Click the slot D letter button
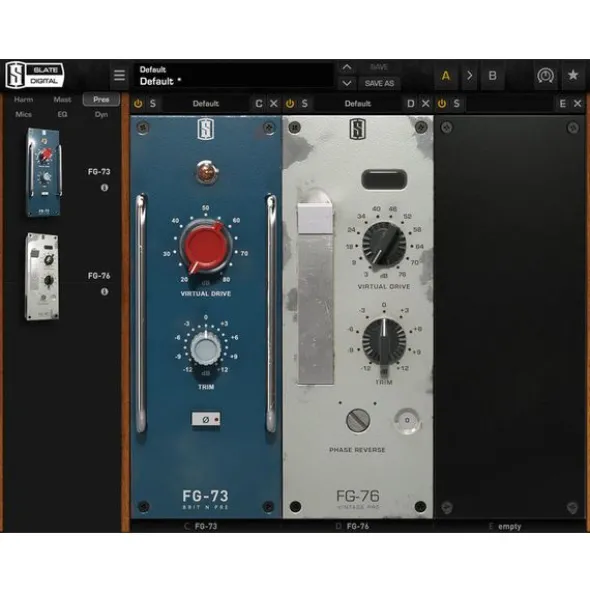 point(411,104)
